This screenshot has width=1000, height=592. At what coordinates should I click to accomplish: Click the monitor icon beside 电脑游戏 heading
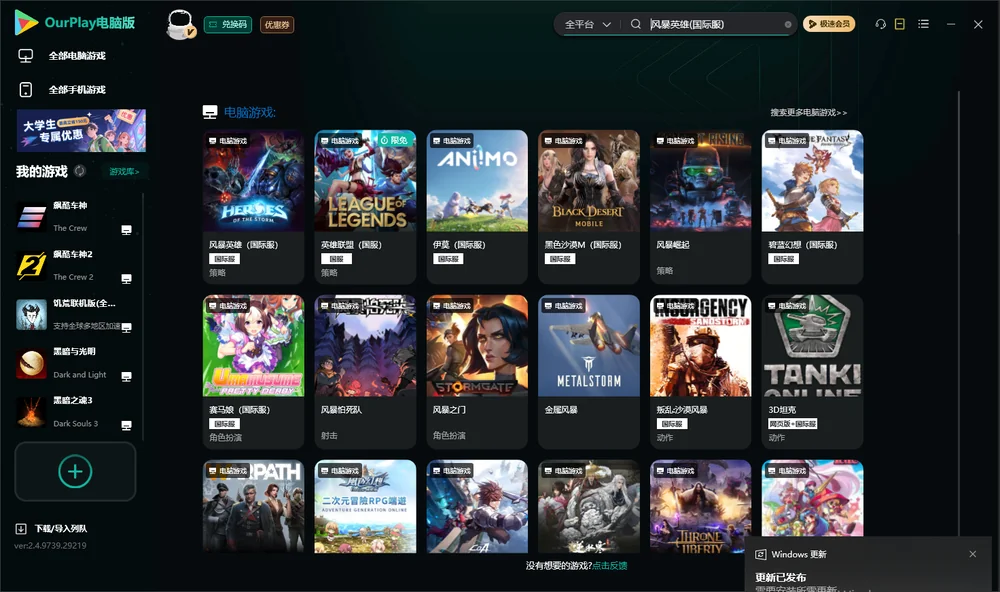pos(210,112)
